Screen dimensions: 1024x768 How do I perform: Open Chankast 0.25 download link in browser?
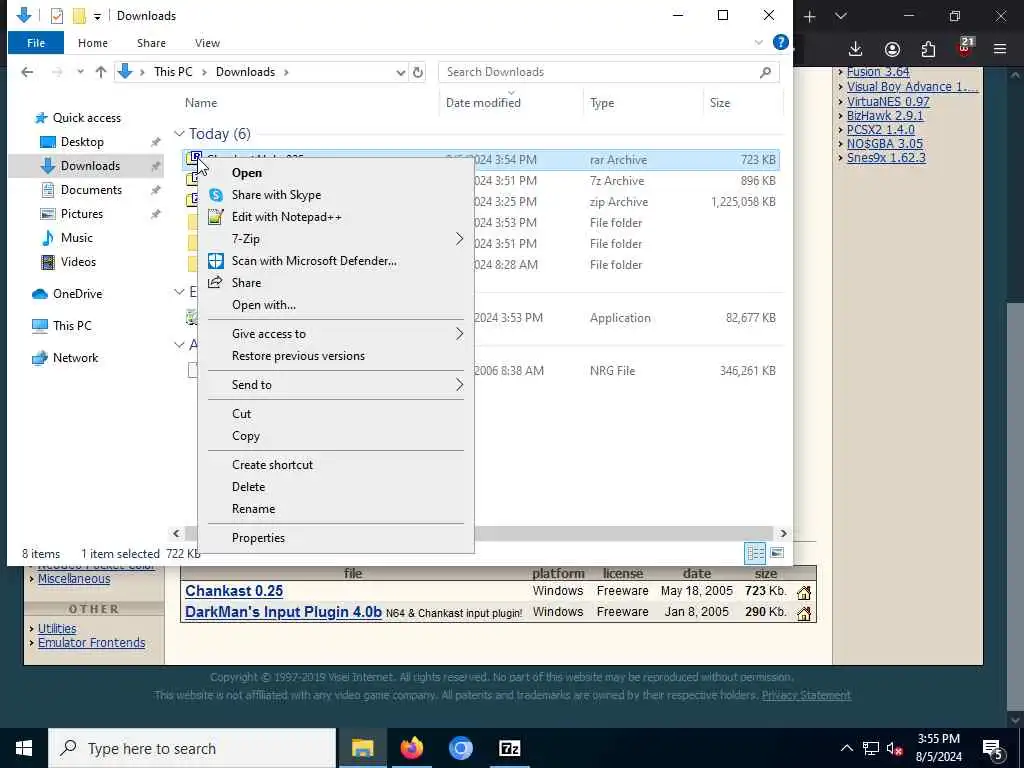[234, 591]
